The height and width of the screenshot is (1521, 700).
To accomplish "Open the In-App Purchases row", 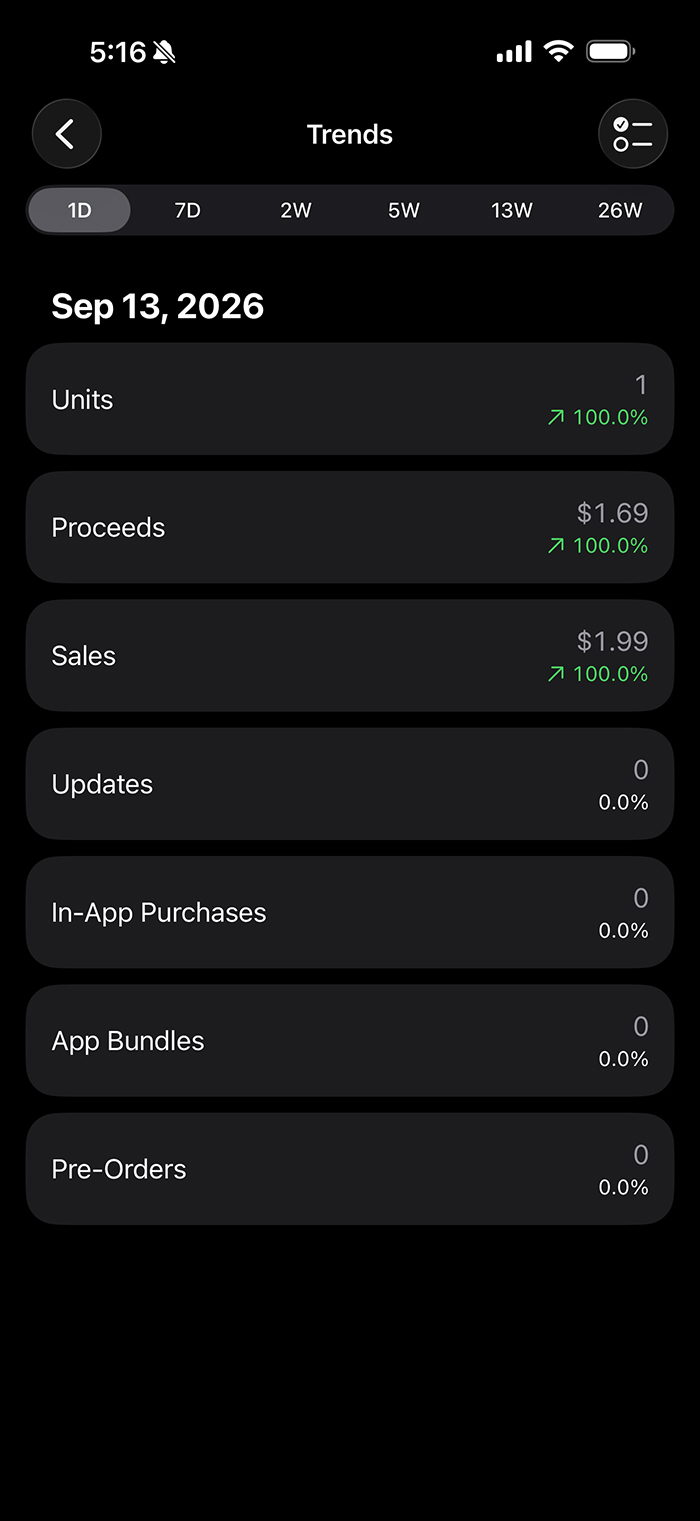I will 350,912.
